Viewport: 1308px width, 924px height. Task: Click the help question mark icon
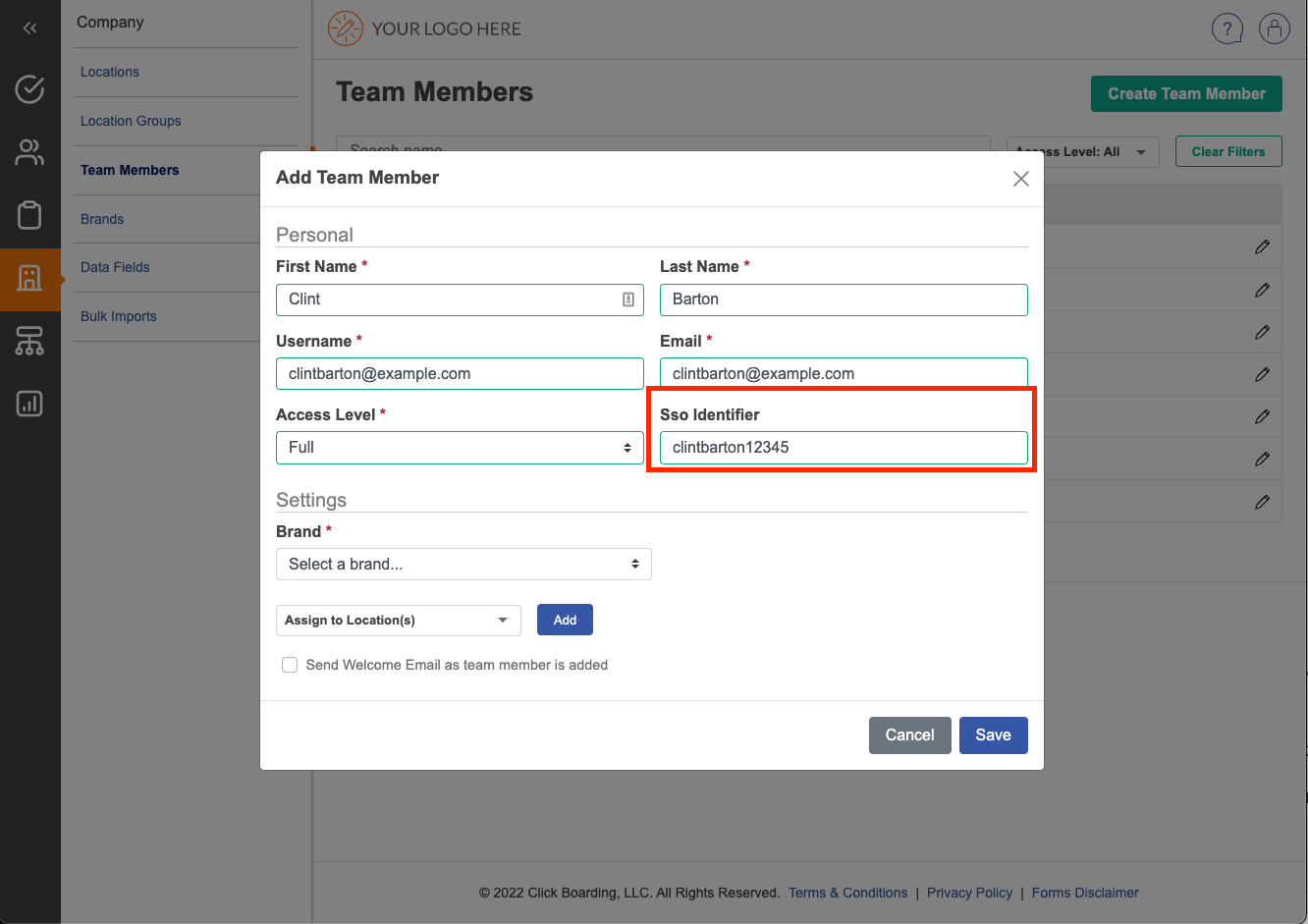tap(1226, 29)
